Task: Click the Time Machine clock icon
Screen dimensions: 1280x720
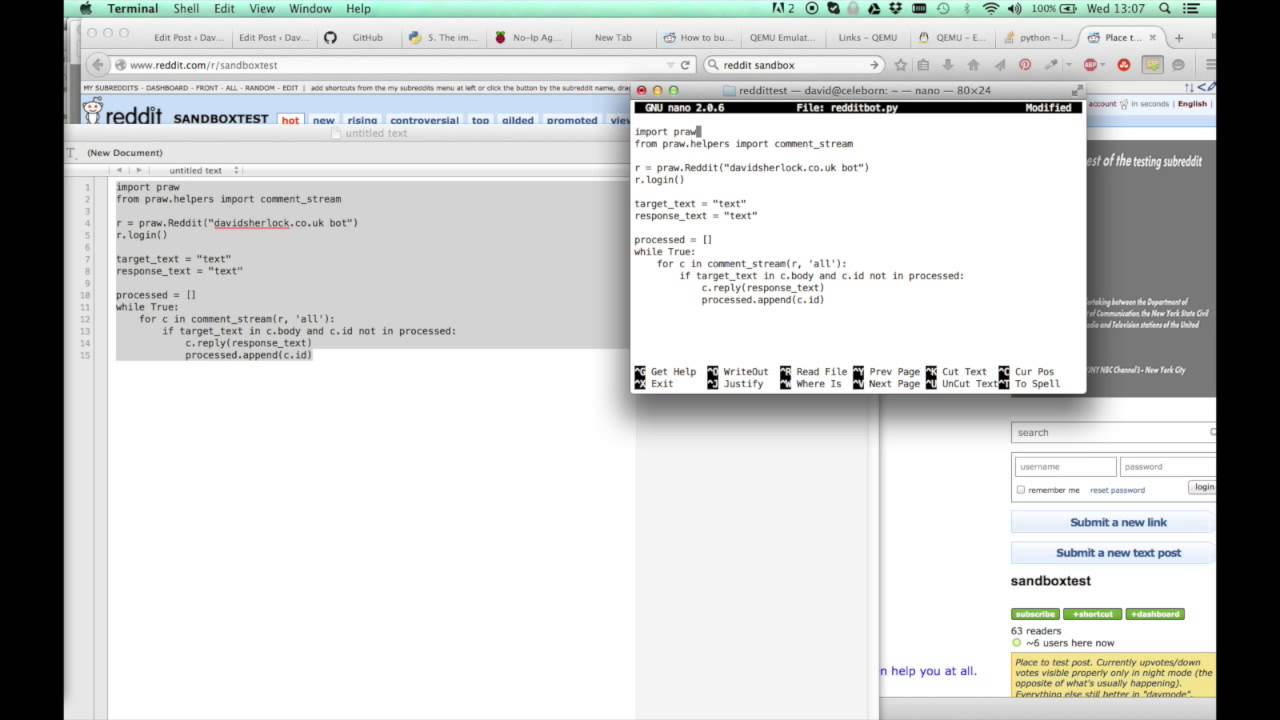Action: [943, 8]
